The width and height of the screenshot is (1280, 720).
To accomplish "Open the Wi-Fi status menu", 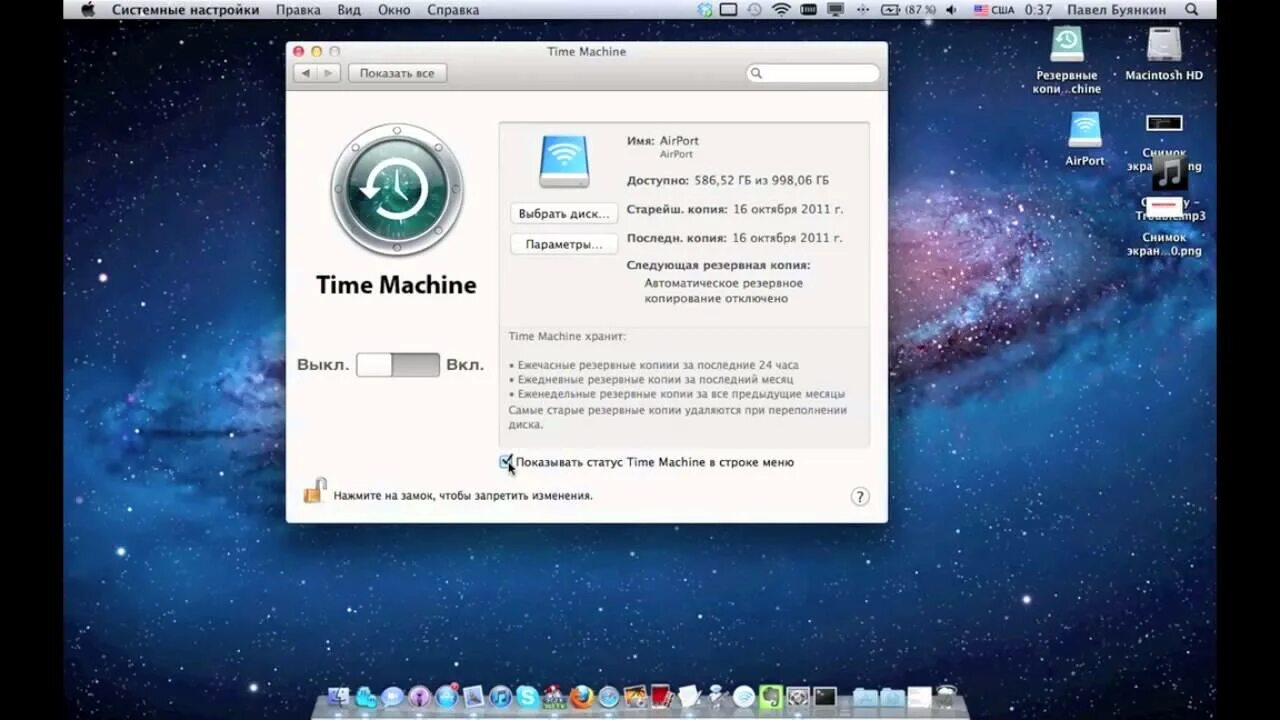I will coord(781,9).
